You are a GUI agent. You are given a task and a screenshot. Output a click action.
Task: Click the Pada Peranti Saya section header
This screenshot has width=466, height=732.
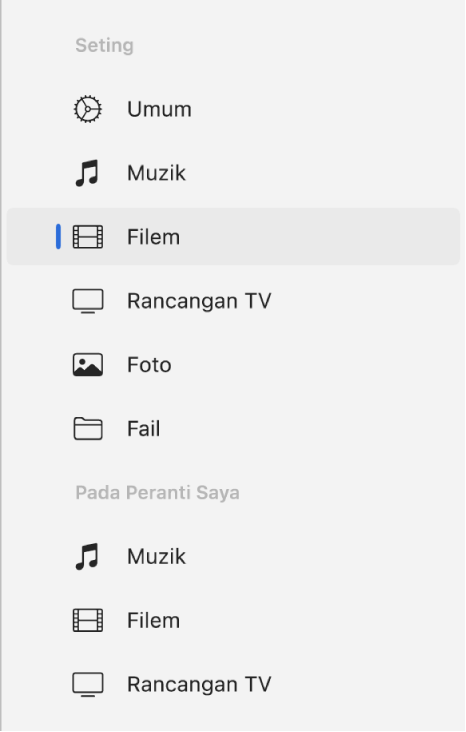click(157, 493)
